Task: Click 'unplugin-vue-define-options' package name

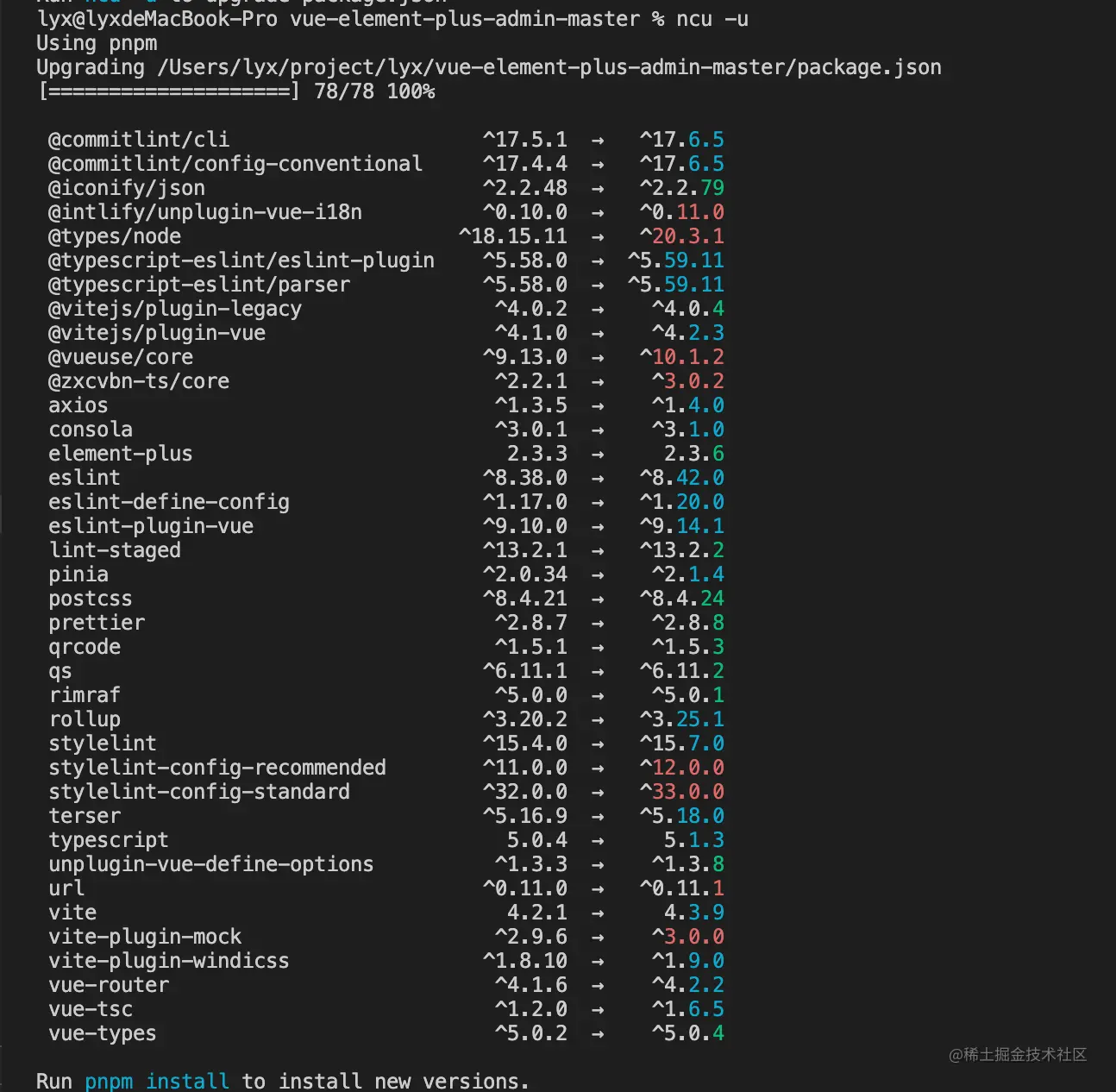Action: point(211,864)
